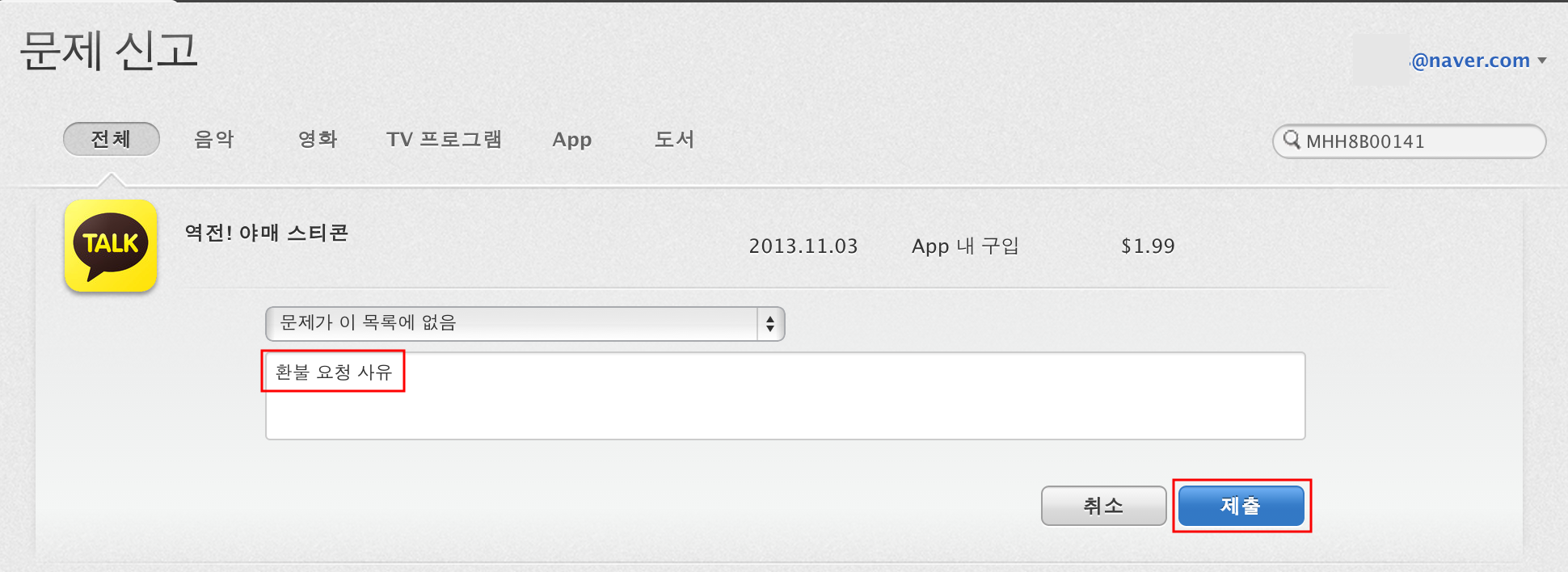Click the KakaoTalk app icon
This screenshot has height=572, width=1568.
pos(111,246)
